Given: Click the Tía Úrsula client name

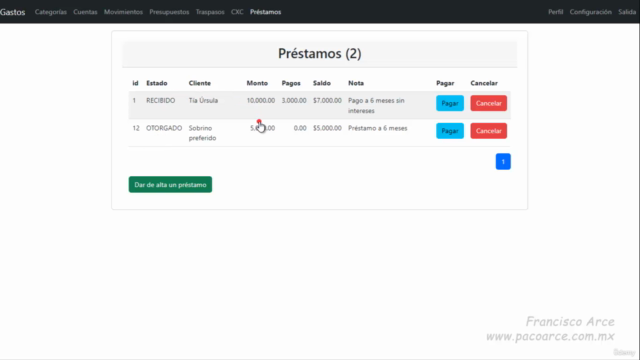Looking at the screenshot, I should 203,100.
